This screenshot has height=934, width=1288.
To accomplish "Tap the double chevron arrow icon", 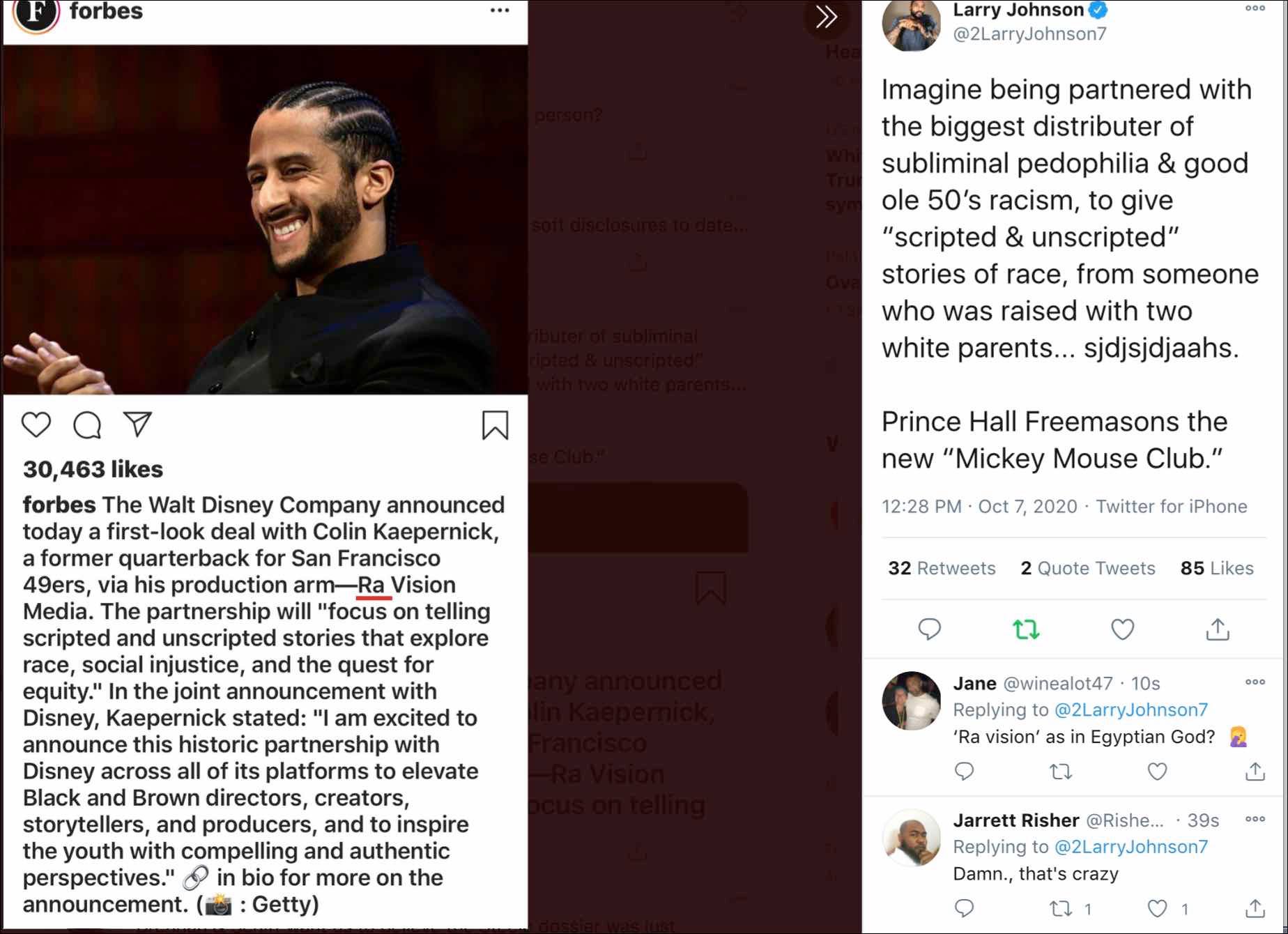I will click(827, 17).
